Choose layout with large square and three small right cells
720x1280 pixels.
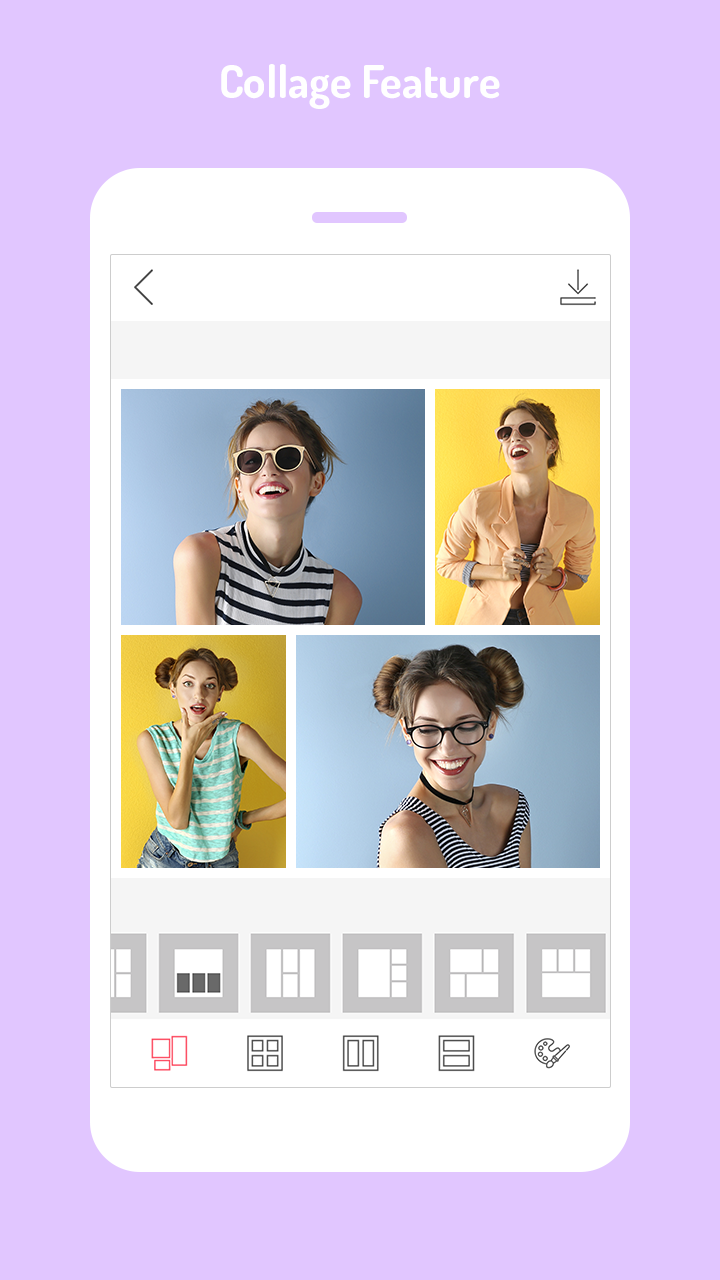(382, 973)
